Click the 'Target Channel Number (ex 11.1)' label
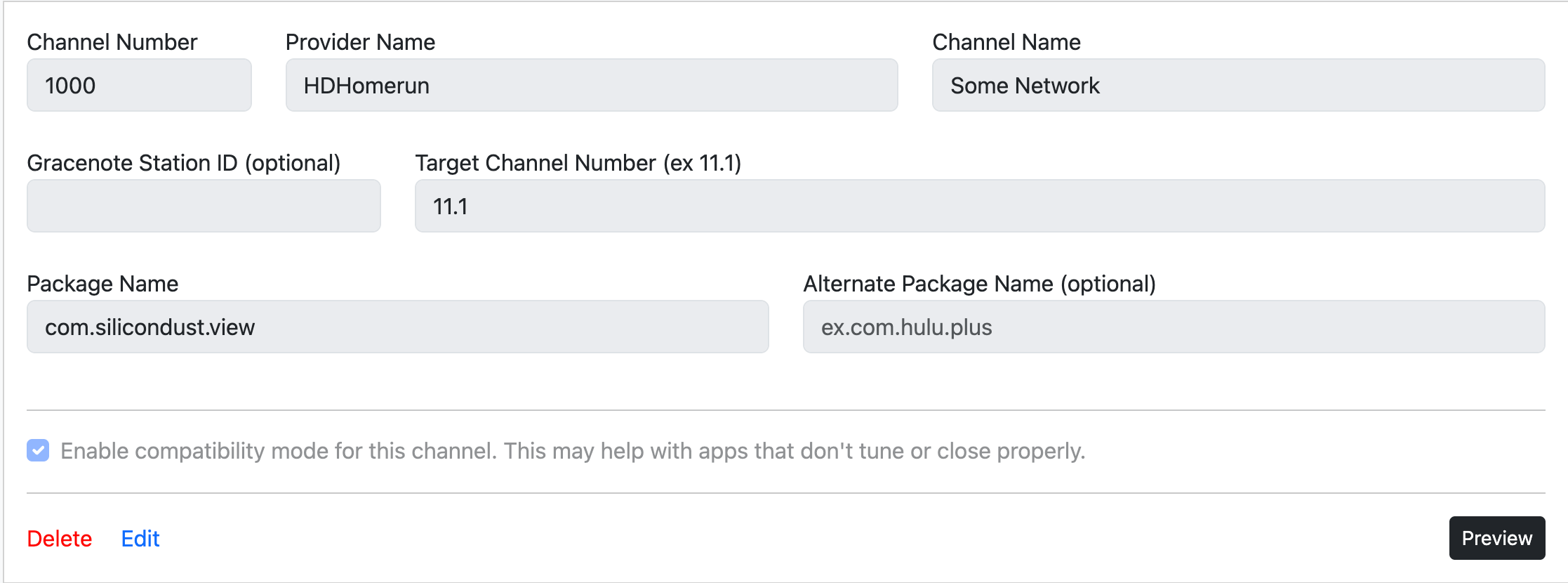Viewport: 1568px width, 583px height. (x=578, y=163)
